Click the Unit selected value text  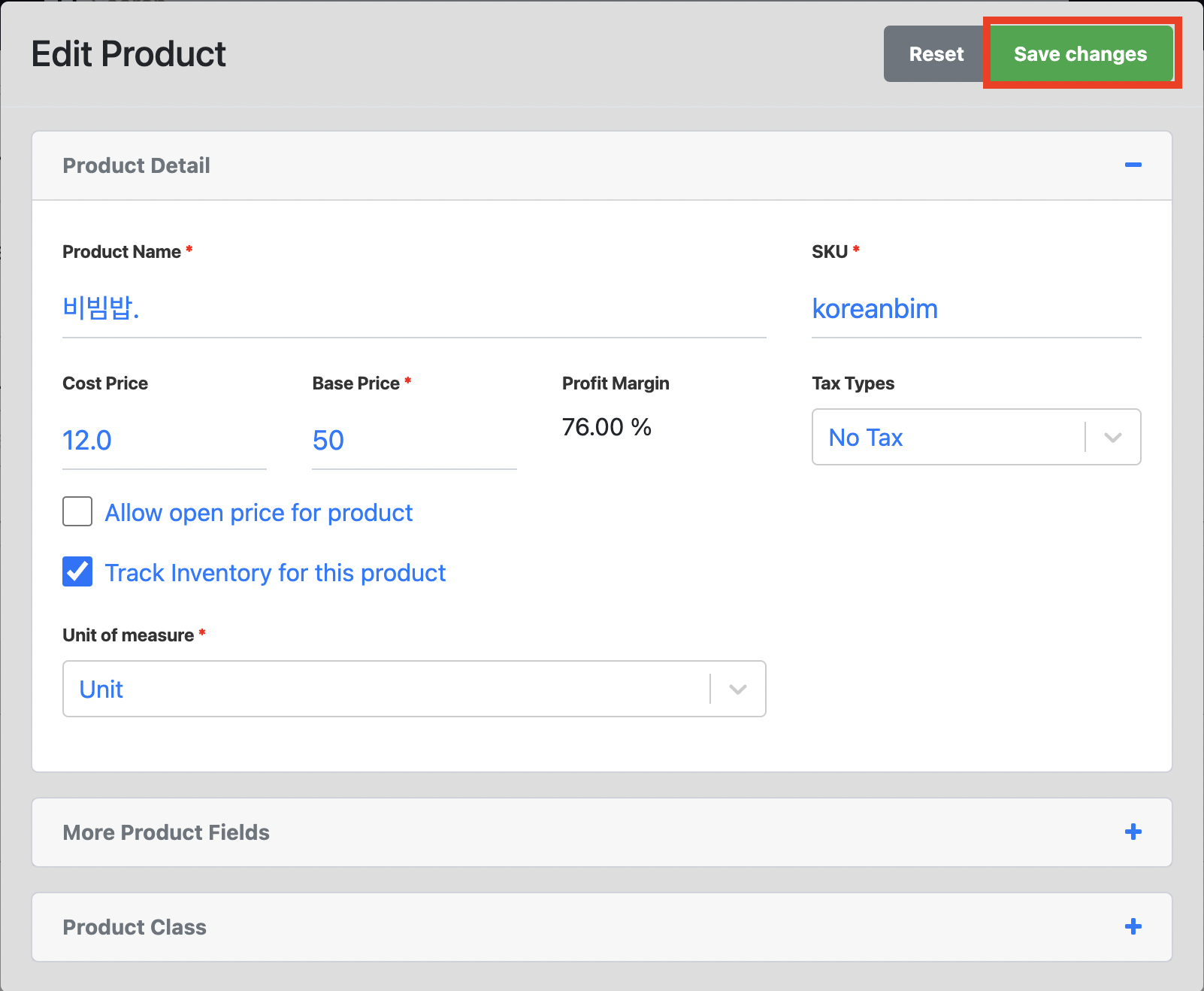click(101, 689)
